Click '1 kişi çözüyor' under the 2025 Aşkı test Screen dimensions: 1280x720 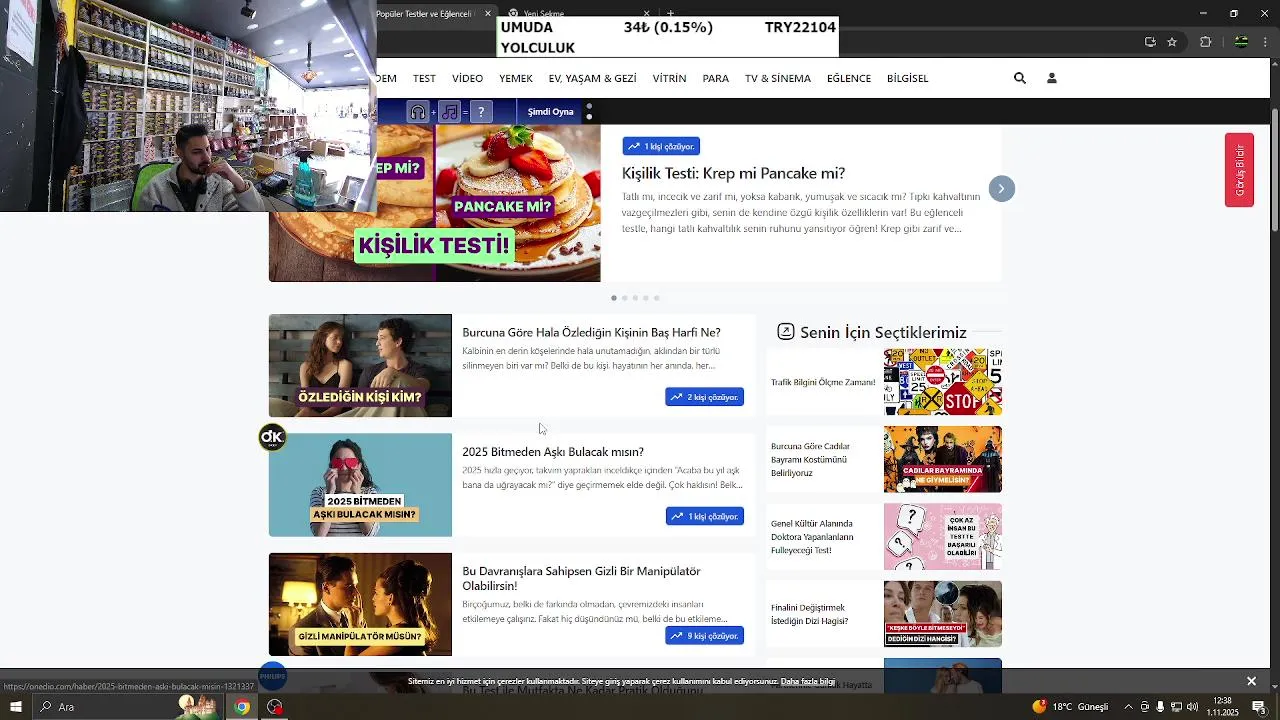pos(704,516)
